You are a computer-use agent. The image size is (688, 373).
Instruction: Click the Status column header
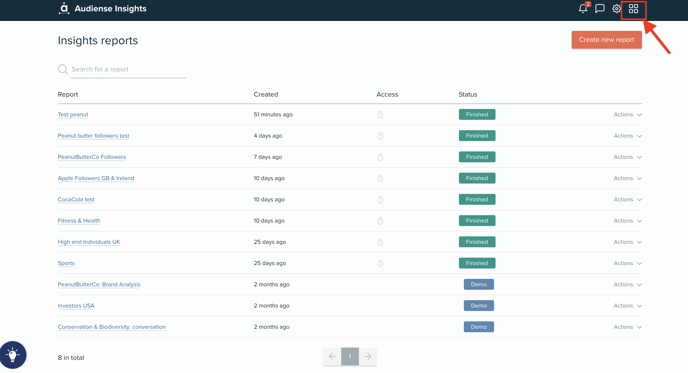(x=468, y=94)
